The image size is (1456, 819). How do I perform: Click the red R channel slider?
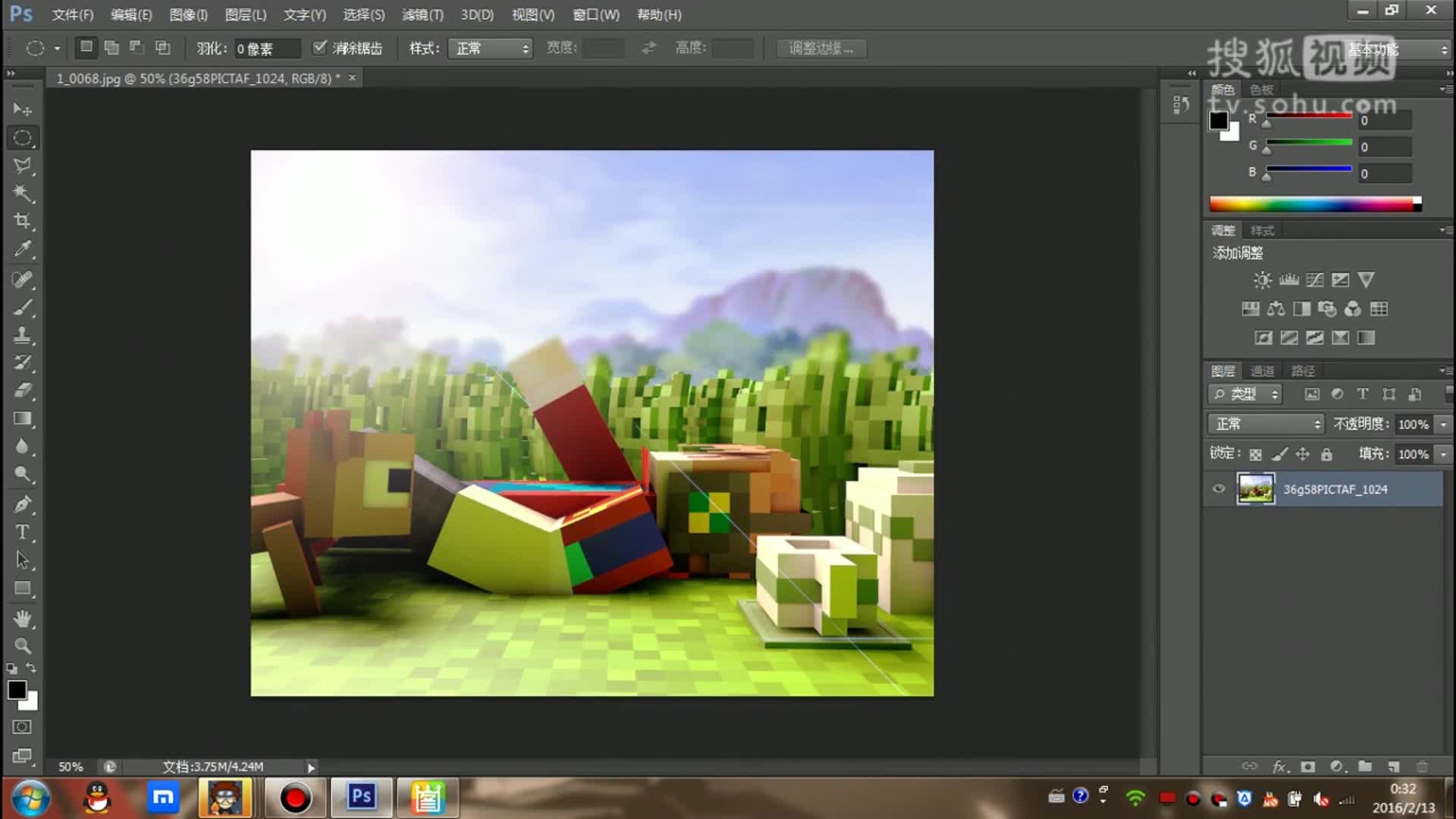tap(1309, 115)
